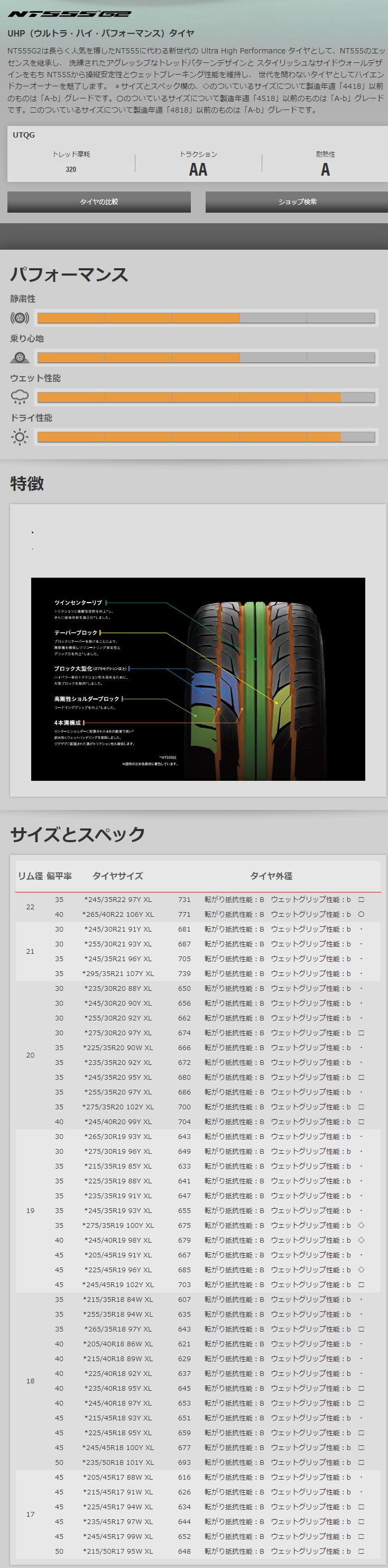Viewport: 388px width, 1568px height.
Task: Click the rim diameter 20 cell
Action: click(x=31, y=1055)
